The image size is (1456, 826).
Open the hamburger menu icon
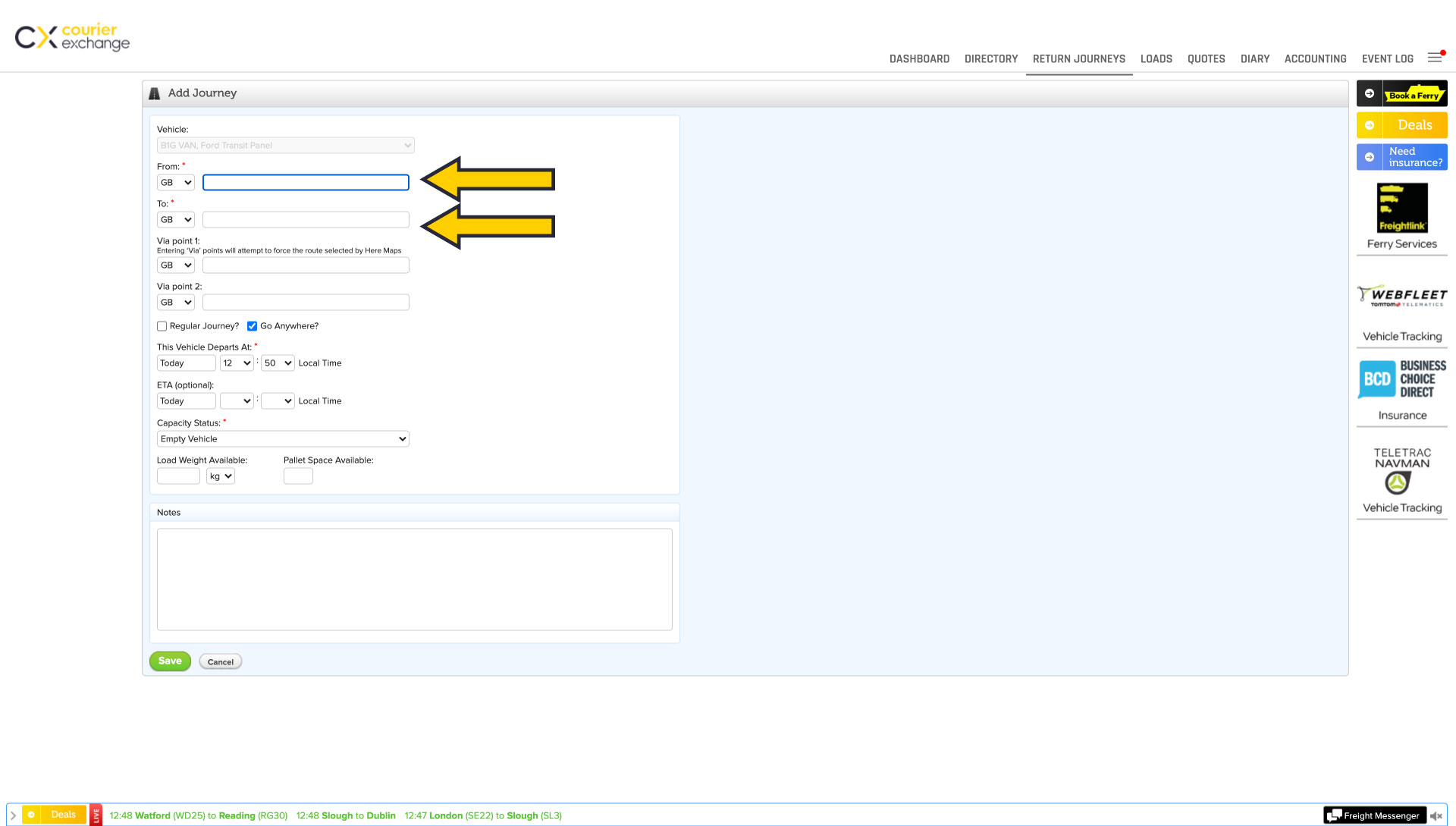(x=1434, y=58)
